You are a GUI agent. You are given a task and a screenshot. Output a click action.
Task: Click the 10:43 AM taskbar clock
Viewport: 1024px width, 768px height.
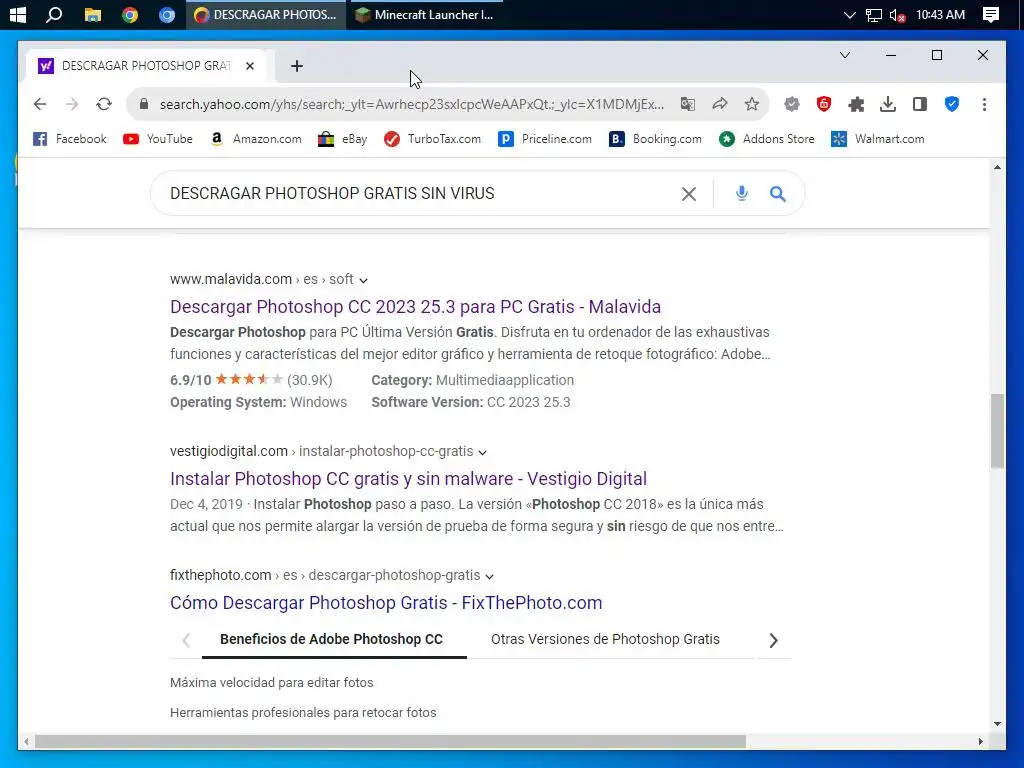(940, 14)
